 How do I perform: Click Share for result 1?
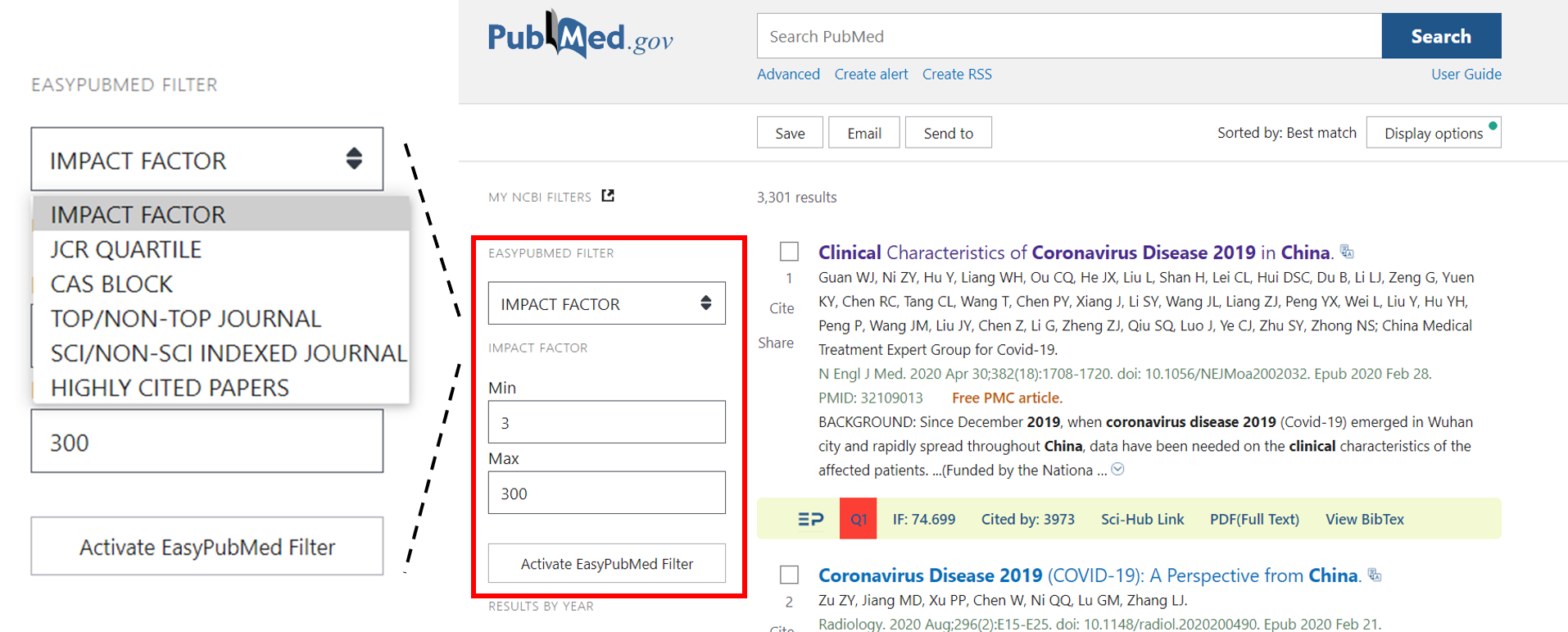[776, 343]
